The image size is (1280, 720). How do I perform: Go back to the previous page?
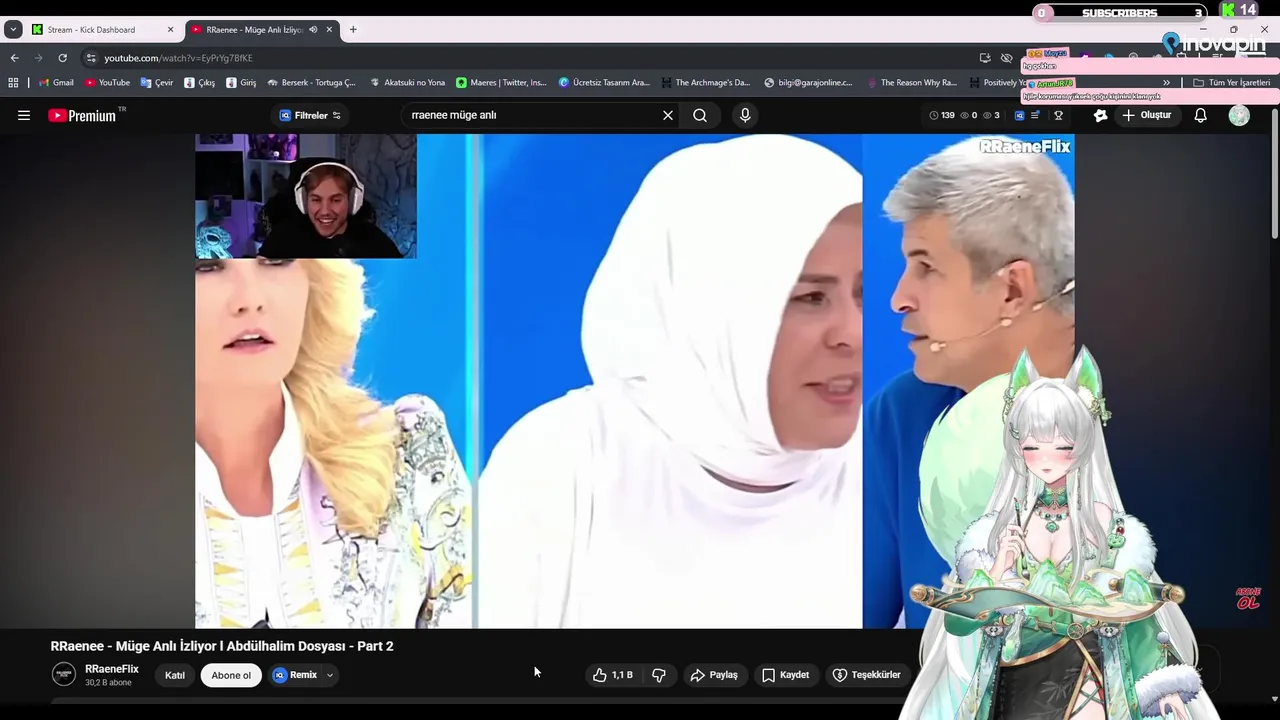pos(14,58)
